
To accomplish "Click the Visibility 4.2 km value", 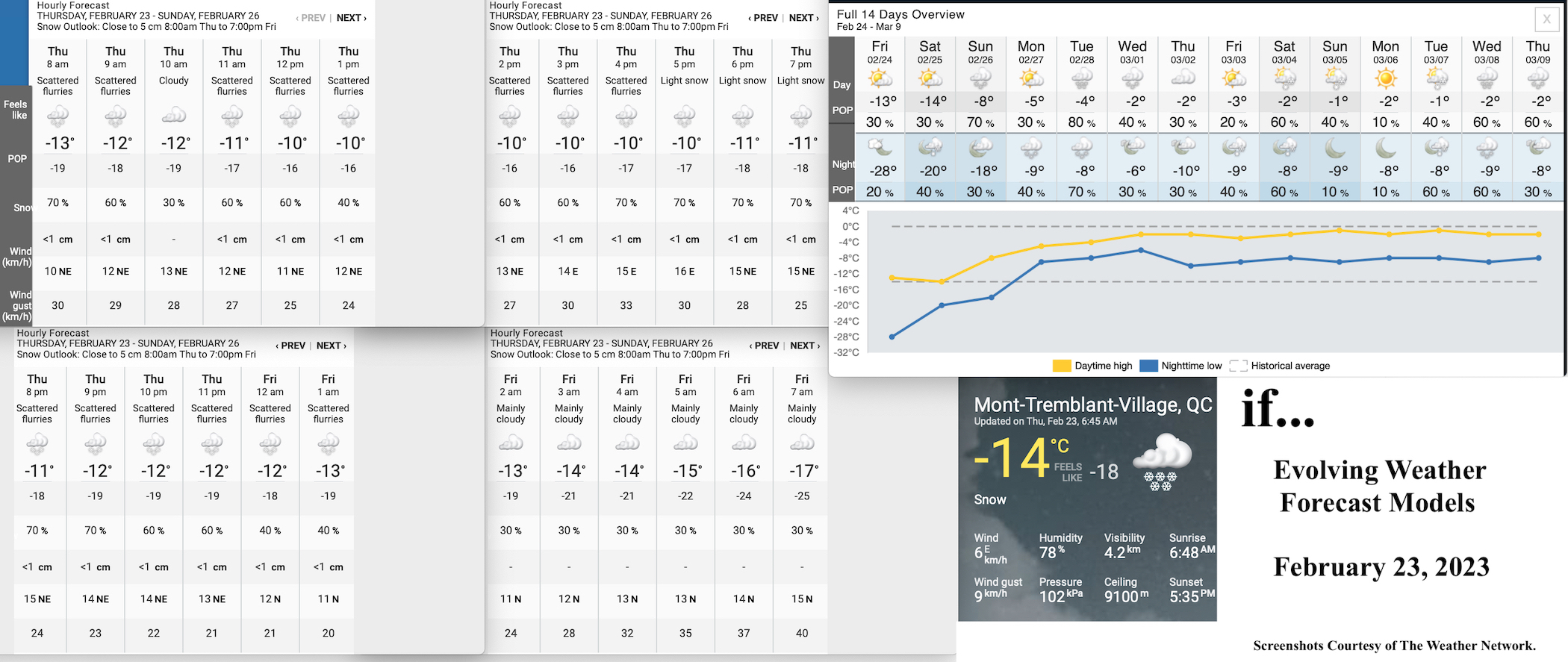I will tap(1122, 552).
